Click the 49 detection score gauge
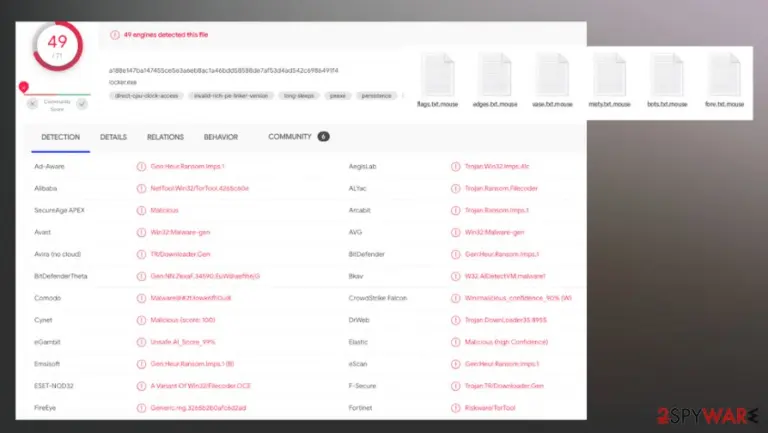The height and width of the screenshot is (433, 768). tap(57, 47)
